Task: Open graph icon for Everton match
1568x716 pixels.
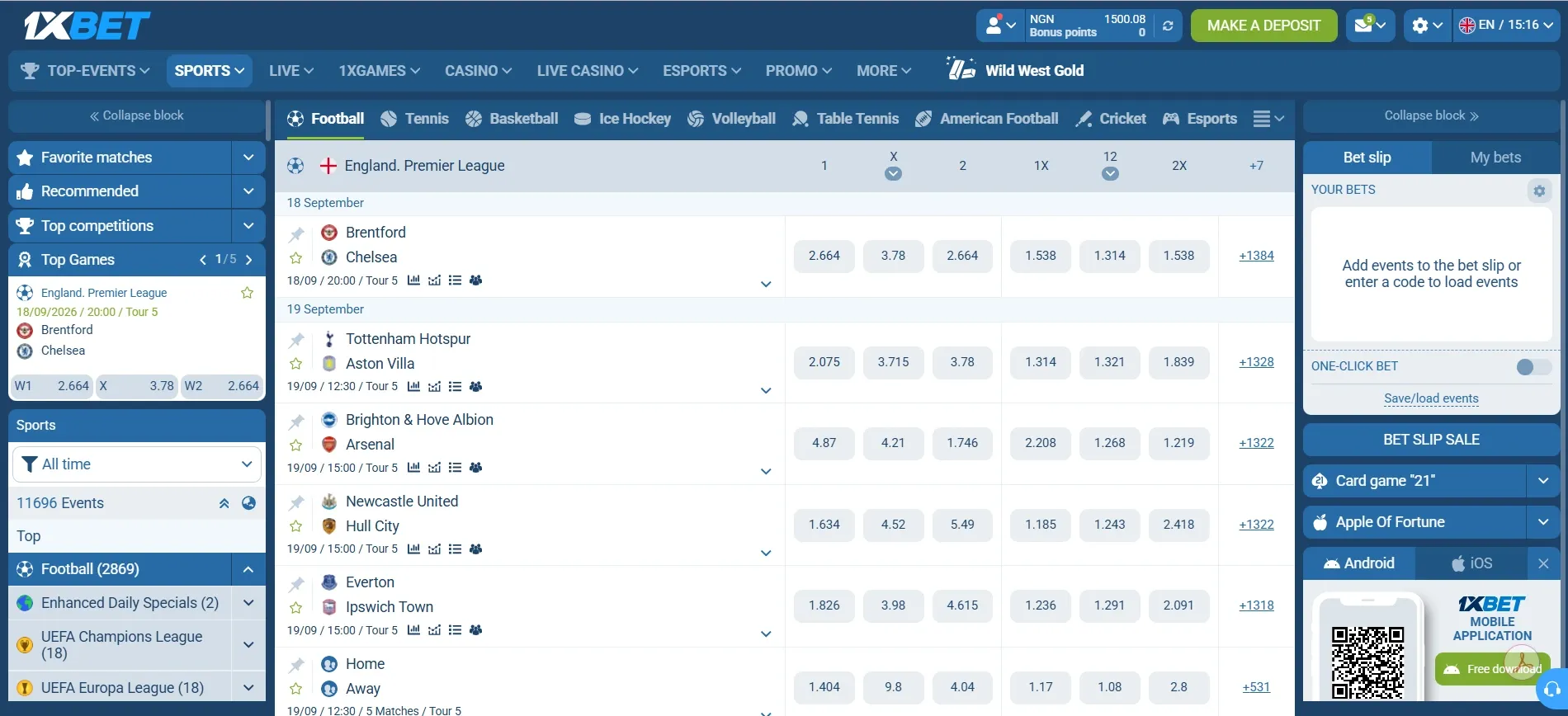Action: tap(434, 630)
